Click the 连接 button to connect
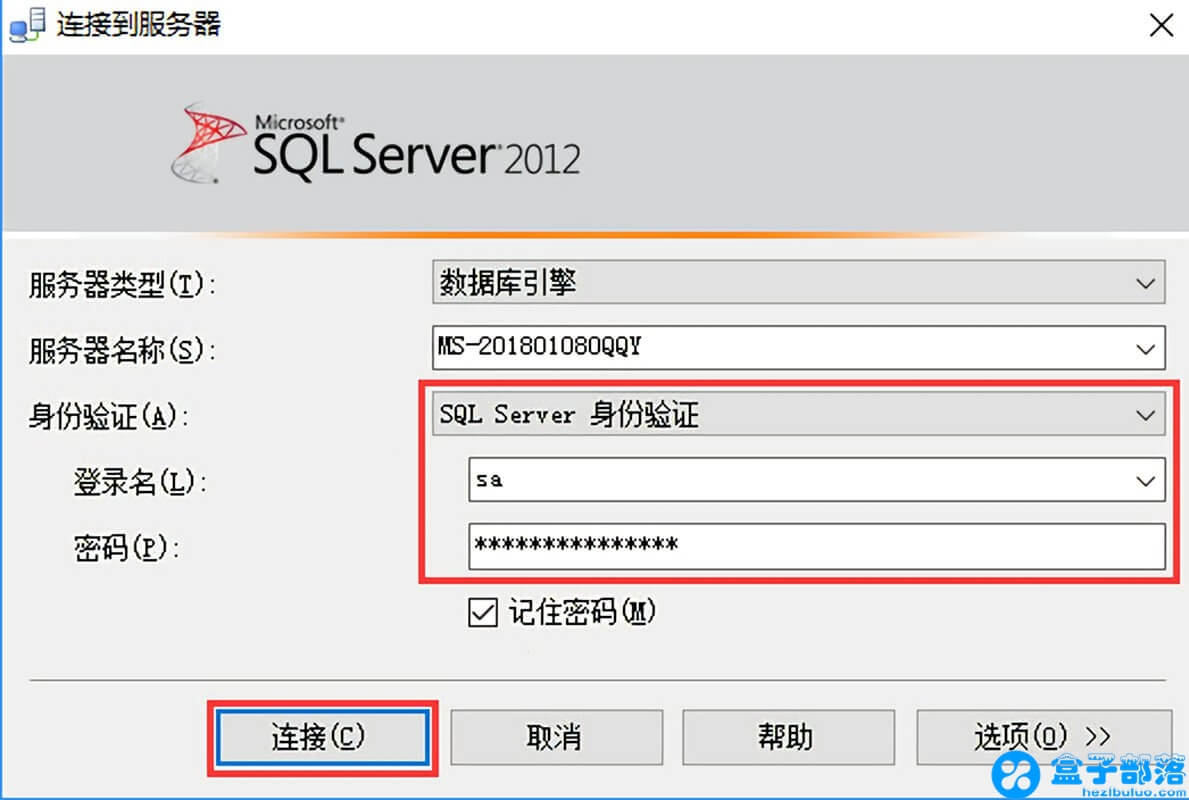This screenshot has height=800, width=1189. [x=322, y=737]
